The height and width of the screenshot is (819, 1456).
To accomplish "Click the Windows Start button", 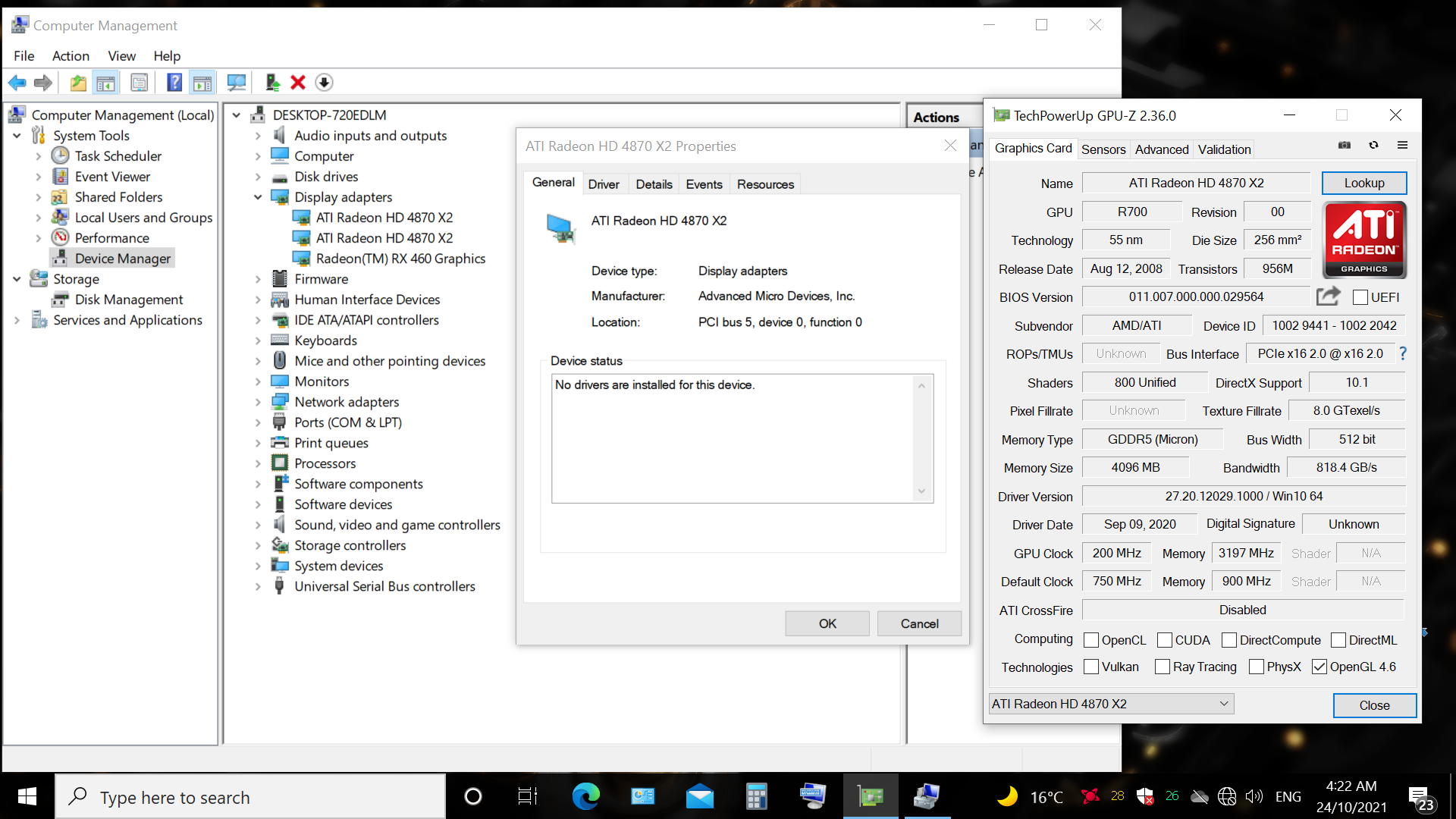I will (x=27, y=796).
